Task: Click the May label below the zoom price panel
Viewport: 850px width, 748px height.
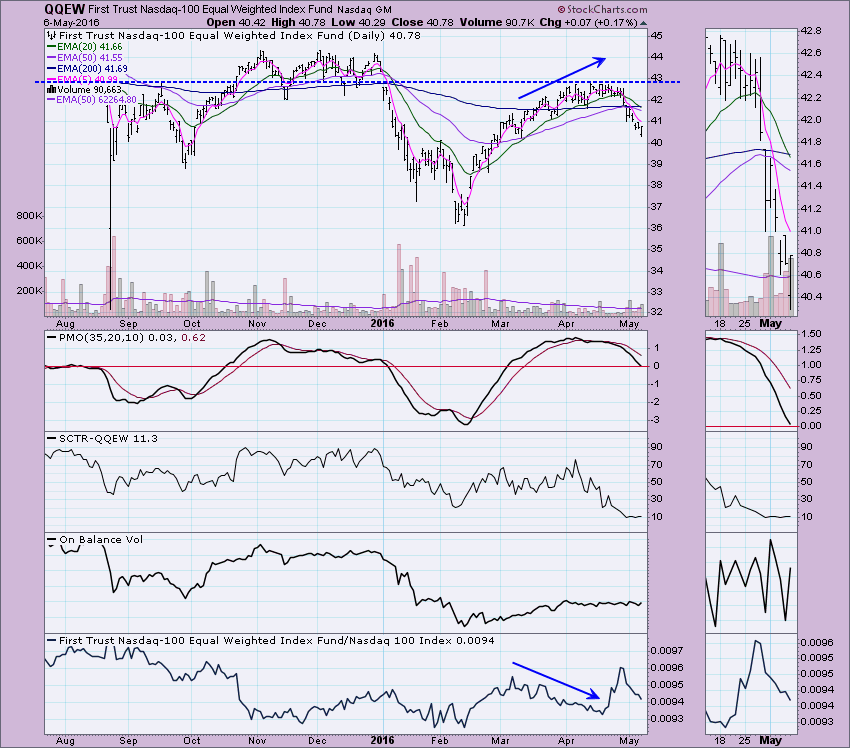Action: [770, 324]
